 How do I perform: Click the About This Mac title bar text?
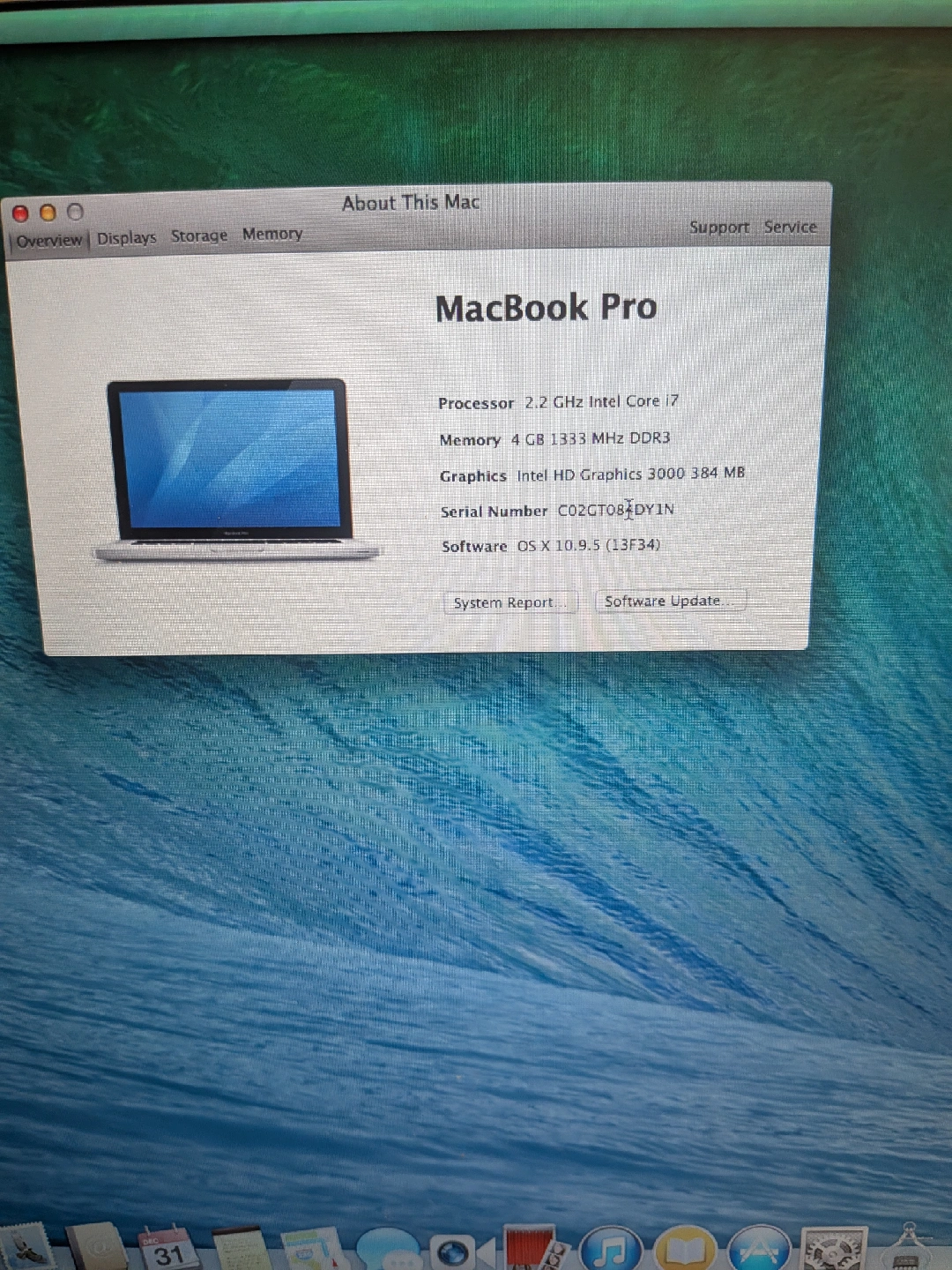tap(411, 203)
